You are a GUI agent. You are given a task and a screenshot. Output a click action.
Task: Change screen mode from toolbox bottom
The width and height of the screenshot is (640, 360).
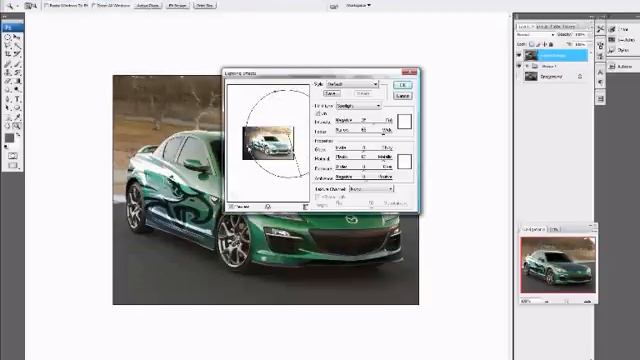pyautogui.click(x=12, y=165)
